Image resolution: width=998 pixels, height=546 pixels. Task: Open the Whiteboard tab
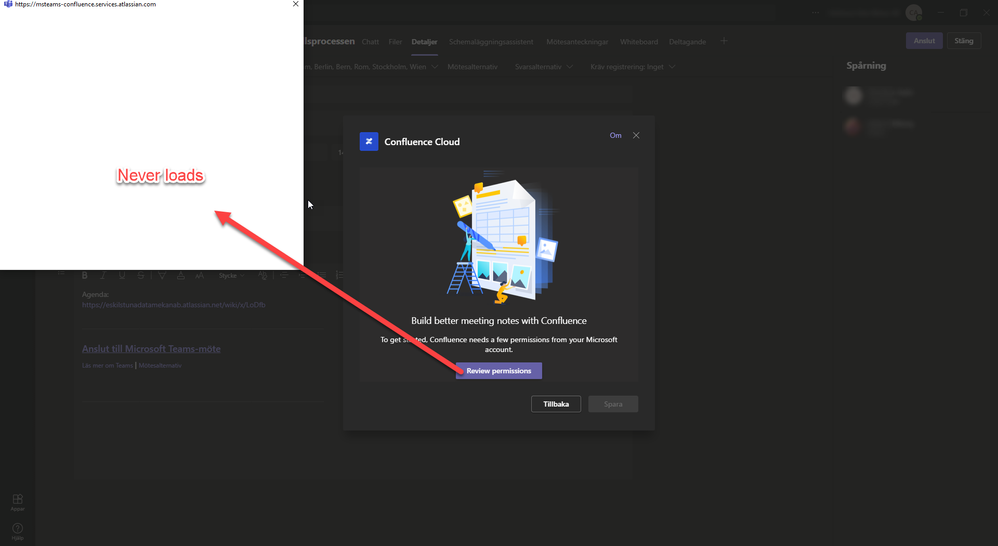[x=638, y=42]
